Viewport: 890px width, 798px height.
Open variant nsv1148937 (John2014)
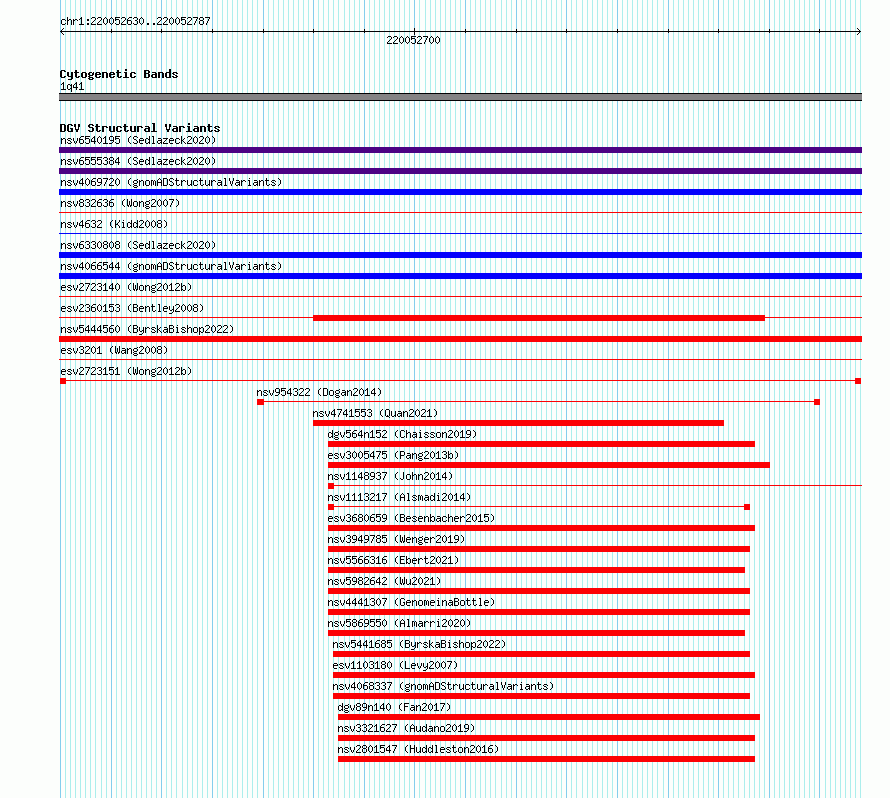[x=391, y=476]
